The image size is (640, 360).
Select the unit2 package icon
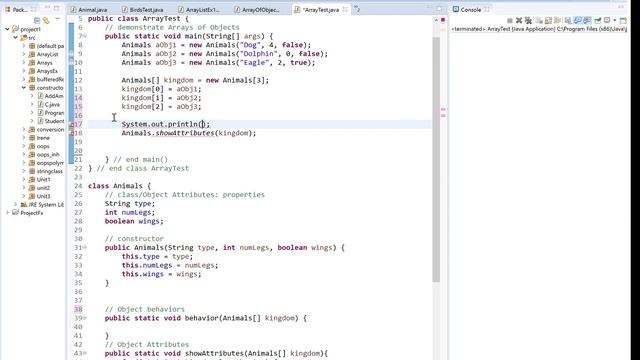(32, 188)
